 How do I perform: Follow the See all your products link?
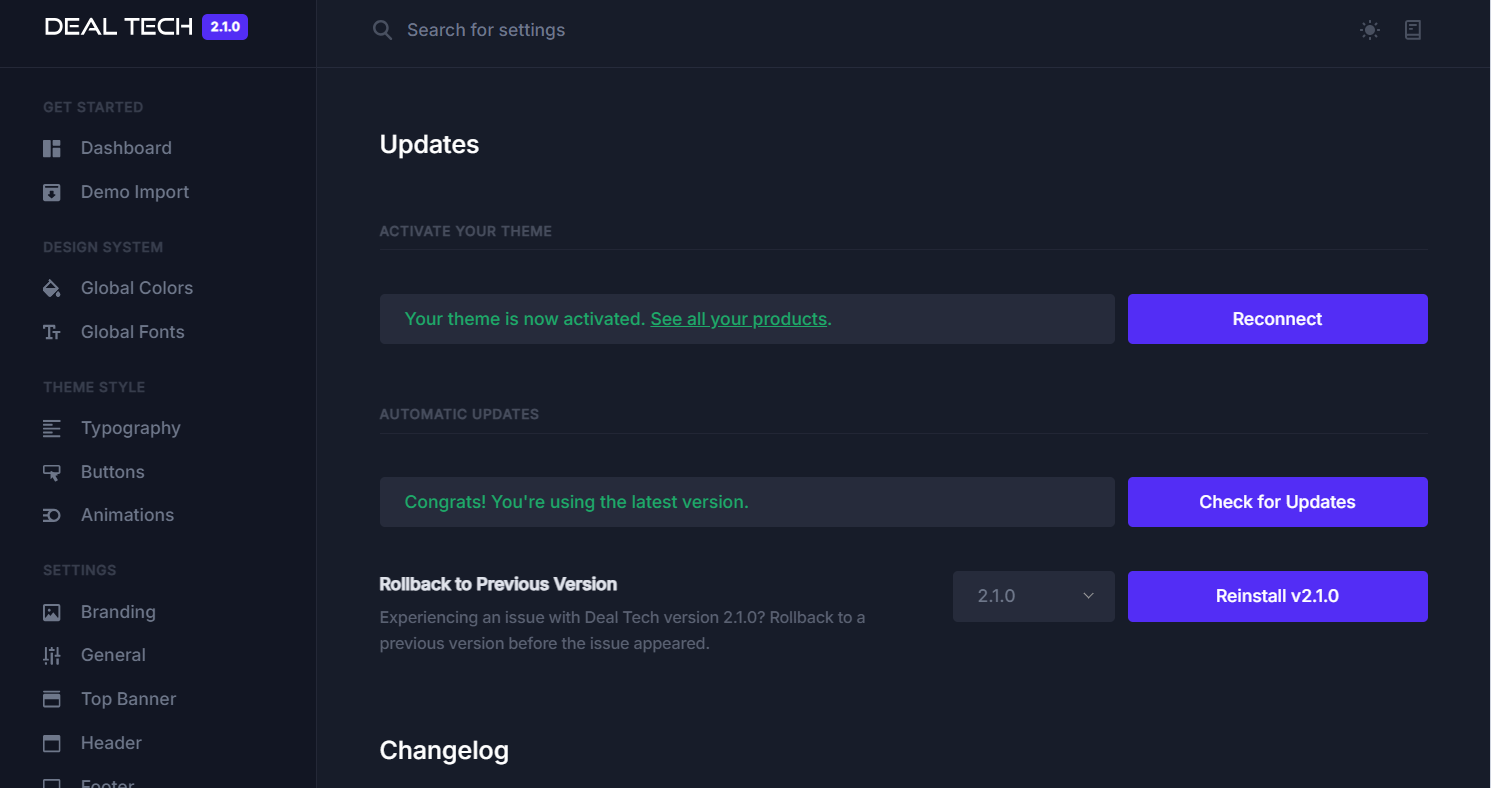(x=739, y=319)
